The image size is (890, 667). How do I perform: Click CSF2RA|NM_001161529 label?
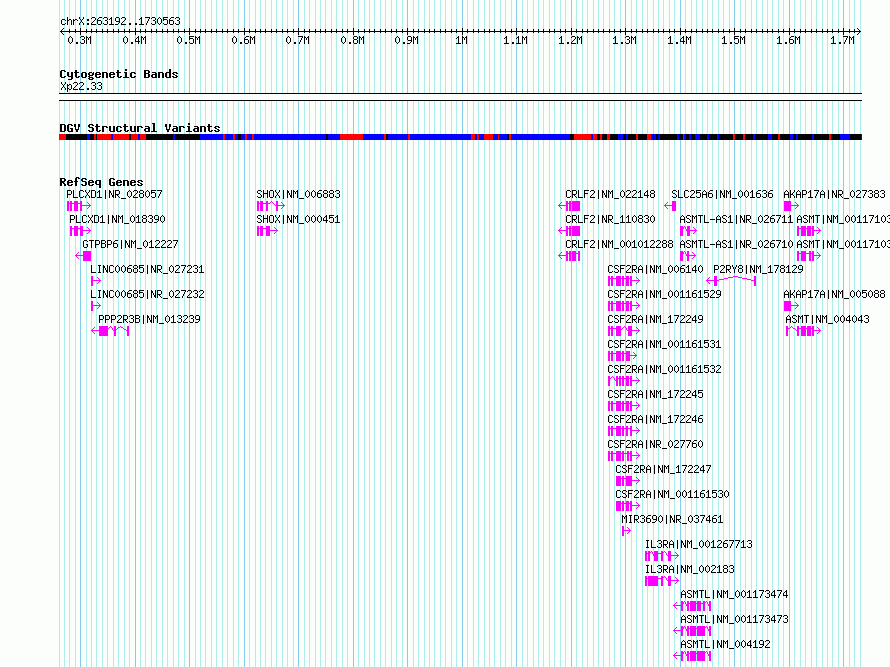[x=664, y=294]
